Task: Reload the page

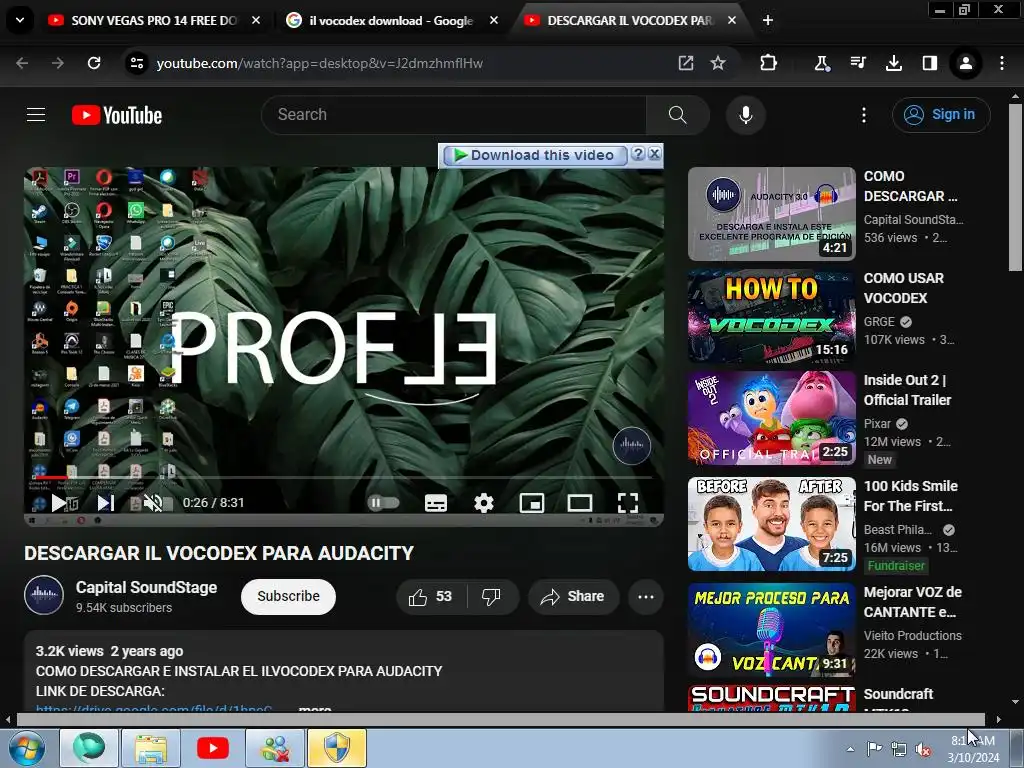Action: coord(94,63)
